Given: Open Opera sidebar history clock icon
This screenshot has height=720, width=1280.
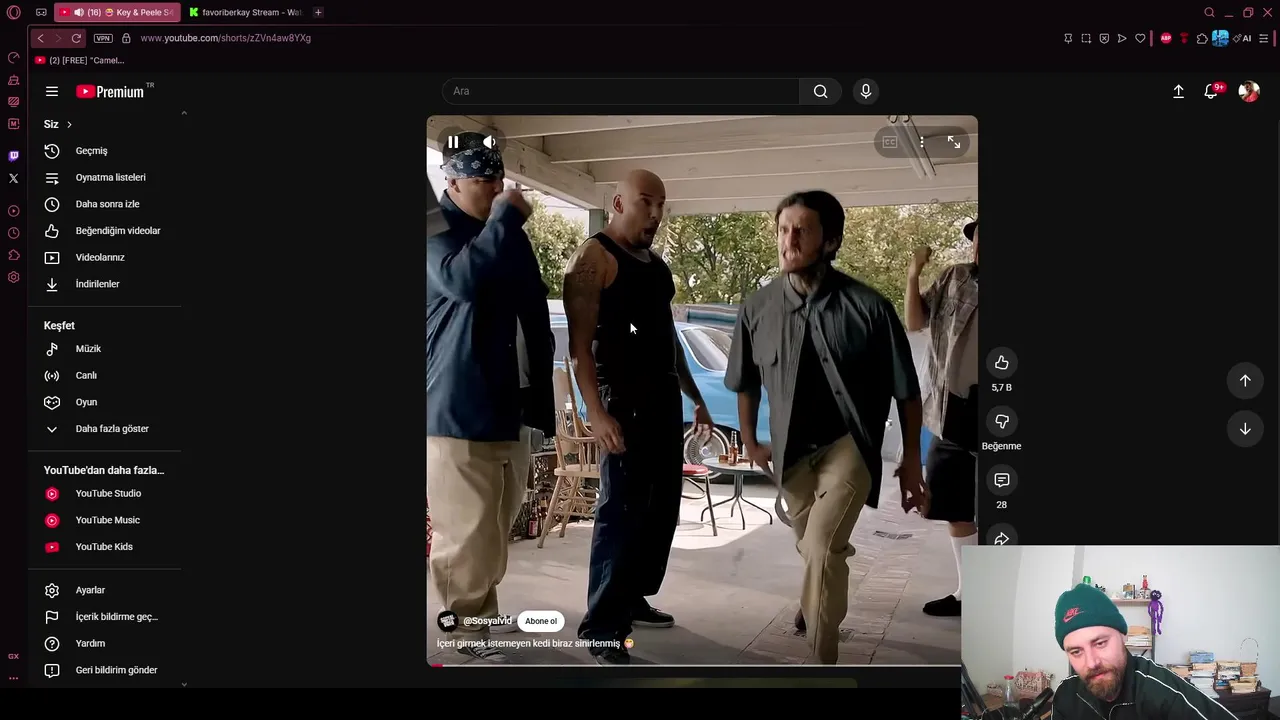Looking at the screenshot, I should click(13, 233).
